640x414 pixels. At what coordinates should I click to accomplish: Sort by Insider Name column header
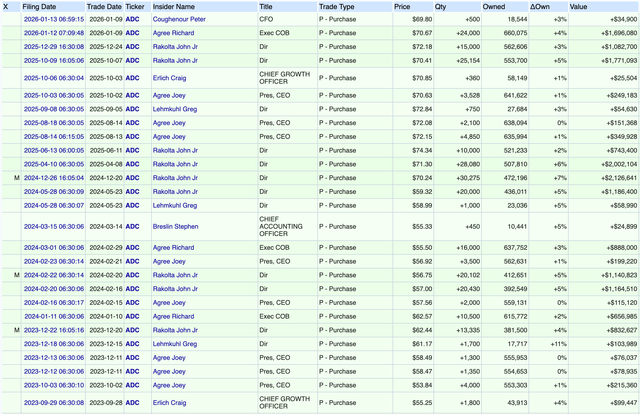173,7
